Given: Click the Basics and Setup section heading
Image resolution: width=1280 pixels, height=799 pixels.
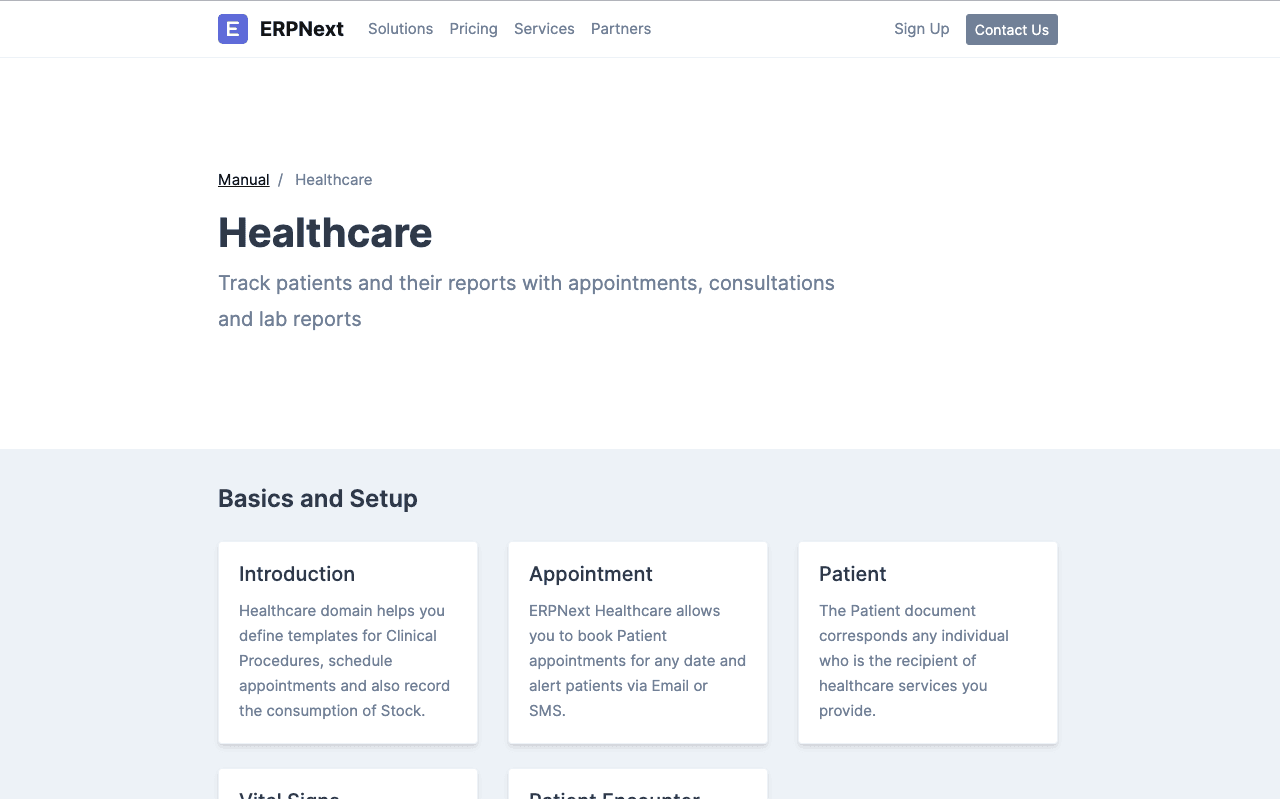Looking at the screenshot, I should point(318,498).
